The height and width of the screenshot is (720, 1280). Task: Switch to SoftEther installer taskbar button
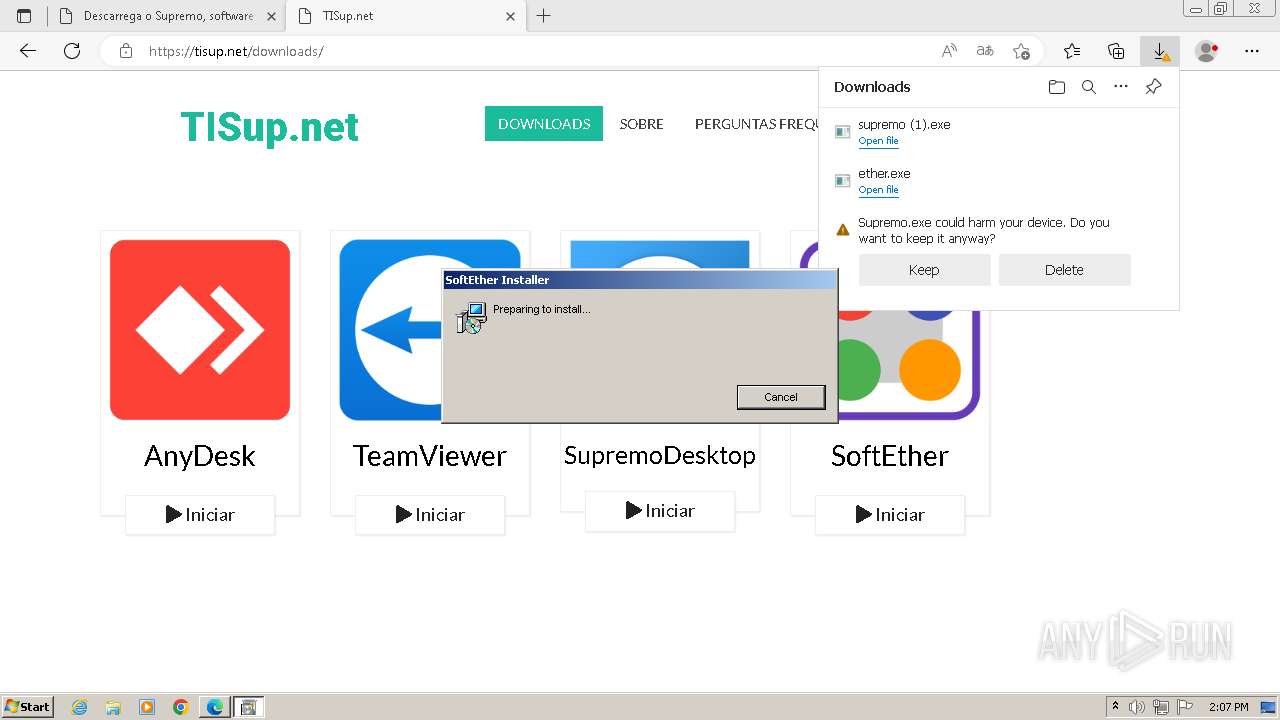pos(249,707)
